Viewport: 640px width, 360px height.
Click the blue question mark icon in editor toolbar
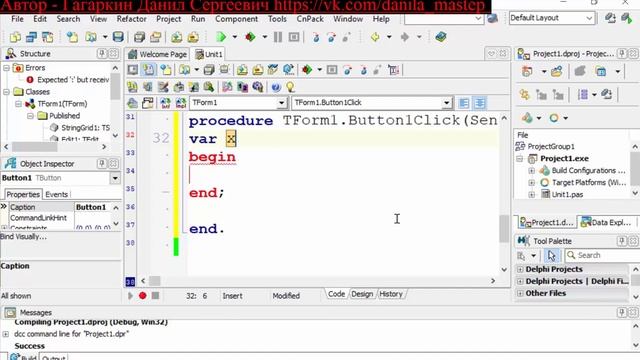pyautogui.click(x=276, y=87)
